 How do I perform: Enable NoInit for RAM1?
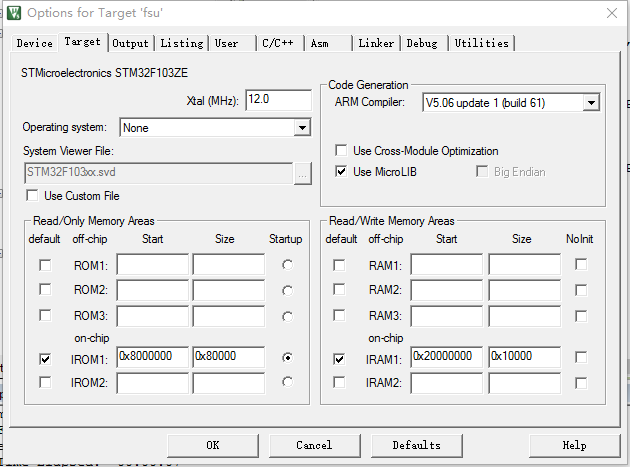pyautogui.click(x=581, y=264)
